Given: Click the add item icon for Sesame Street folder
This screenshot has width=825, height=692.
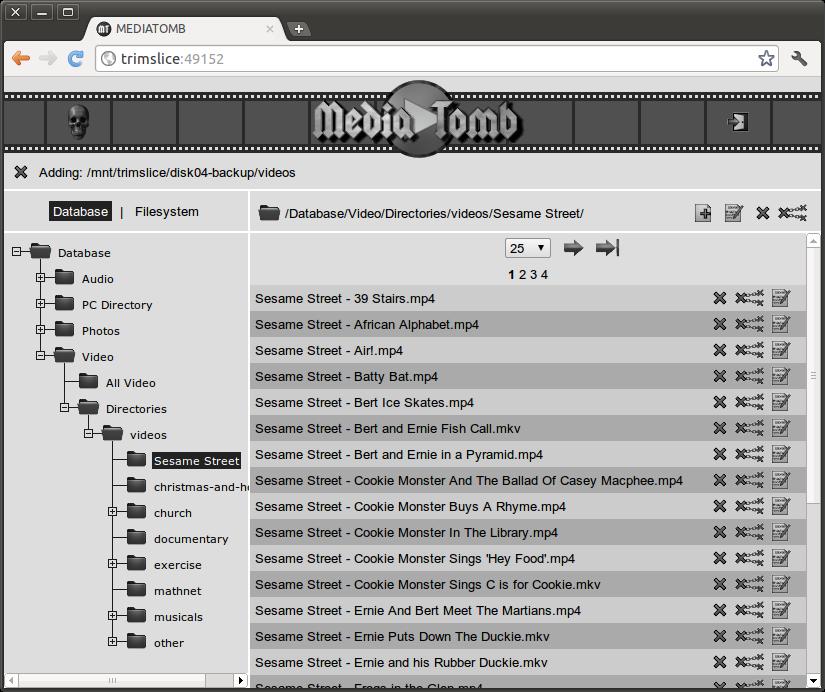Looking at the screenshot, I should tap(703, 213).
